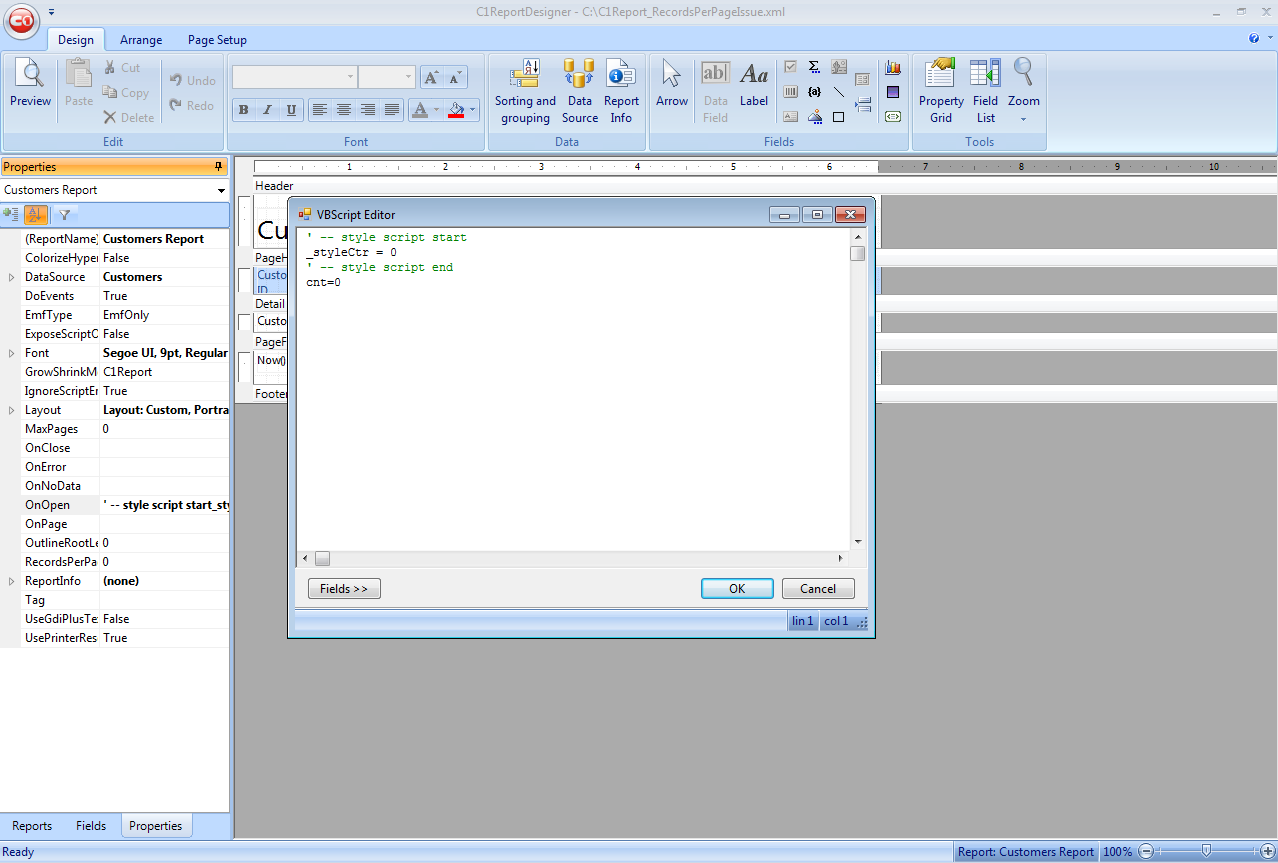Click the Fields >> button
This screenshot has height=863, width=1278.
click(344, 589)
